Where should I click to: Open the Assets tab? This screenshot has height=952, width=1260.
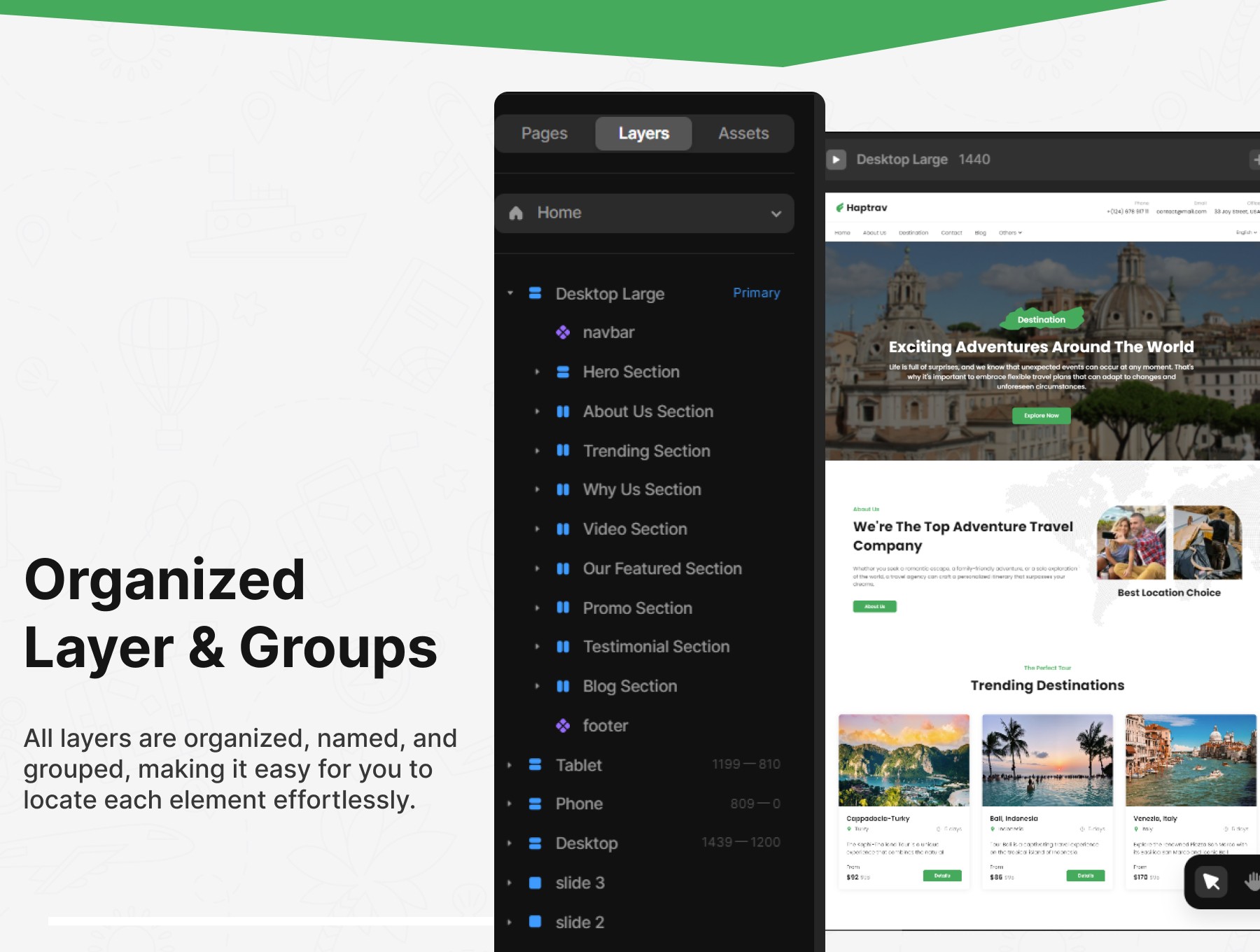pyautogui.click(x=743, y=133)
